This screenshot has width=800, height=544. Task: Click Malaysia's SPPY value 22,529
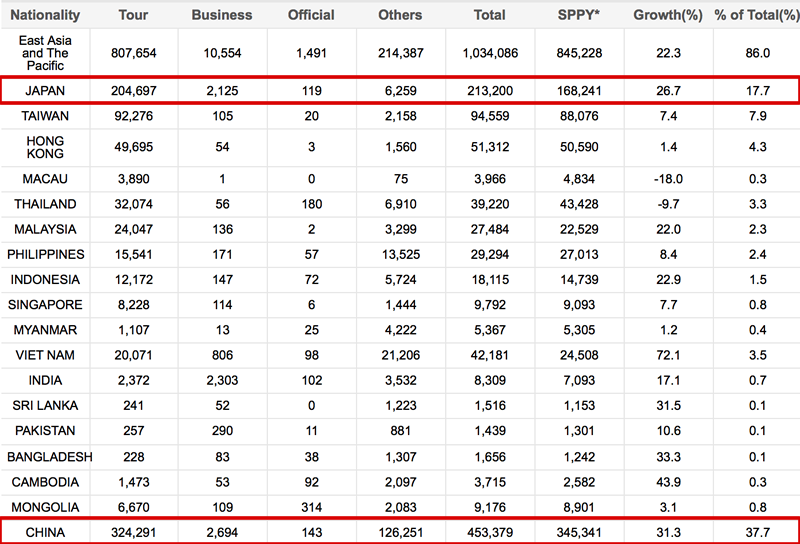[579, 229]
